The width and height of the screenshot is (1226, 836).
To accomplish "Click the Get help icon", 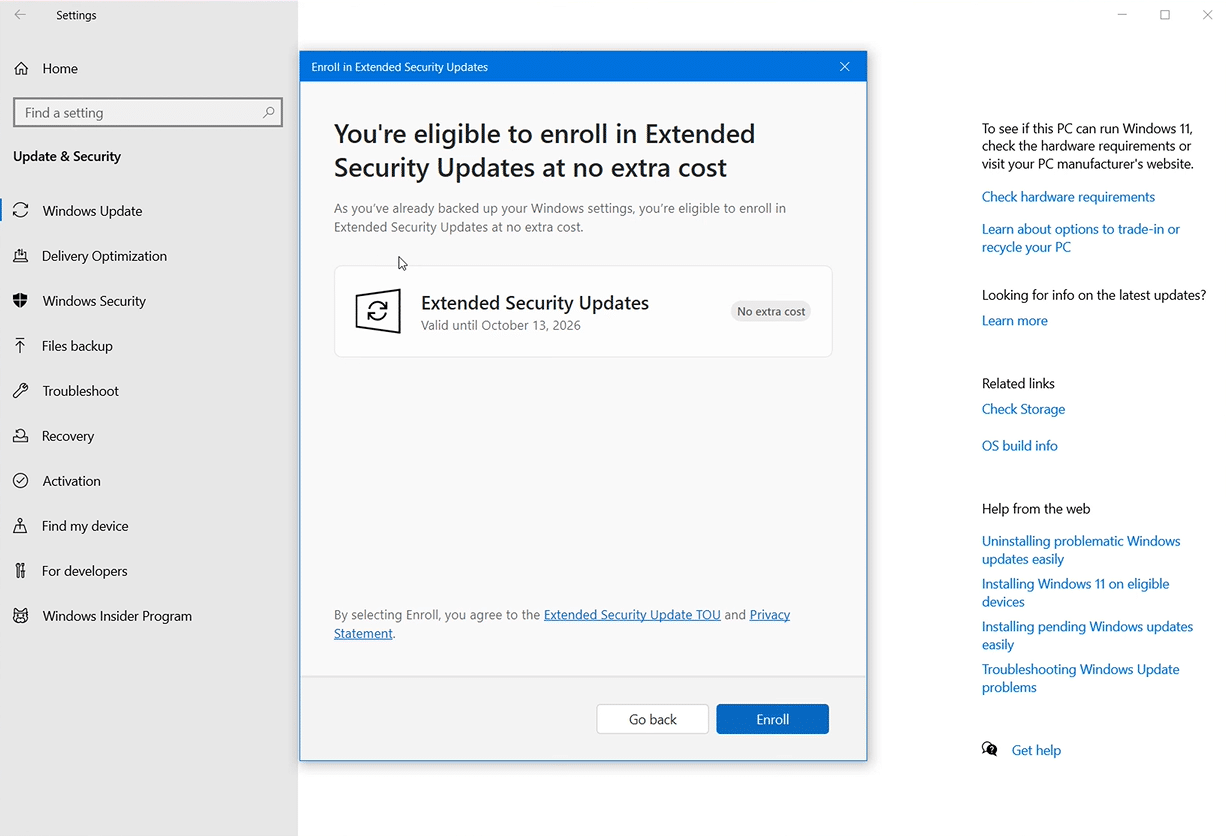I will pos(989,749).
